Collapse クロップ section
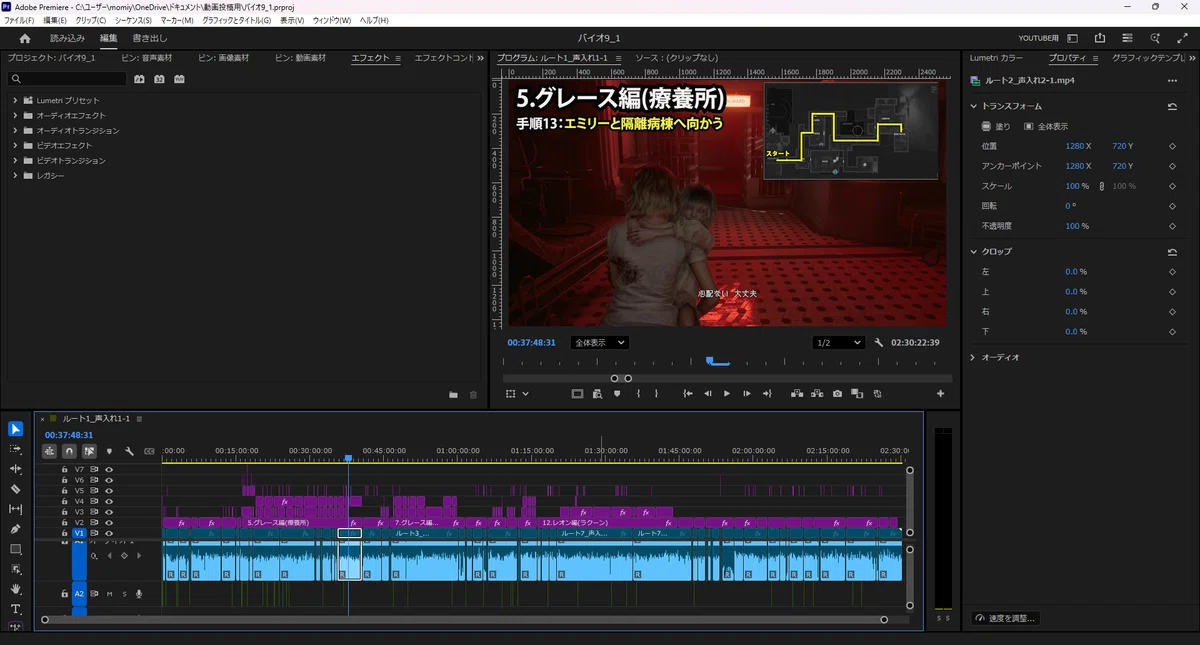The image size is (1200, 645). [974, 251]
